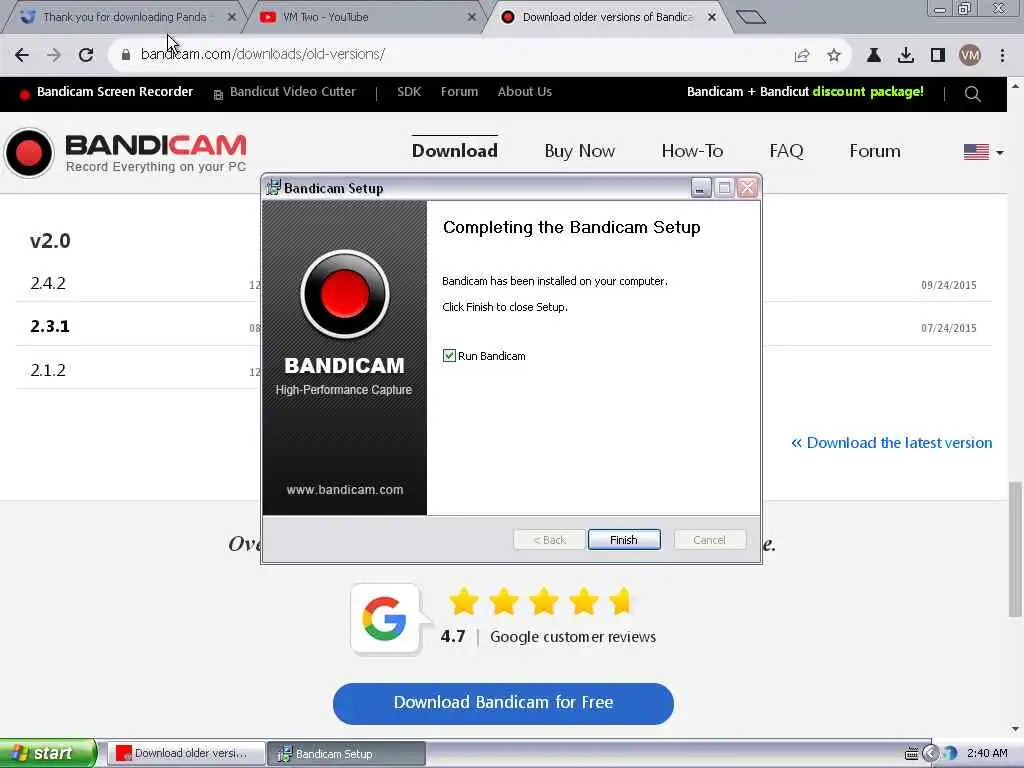Click Download Bandicam for Free button

(503, 703)
